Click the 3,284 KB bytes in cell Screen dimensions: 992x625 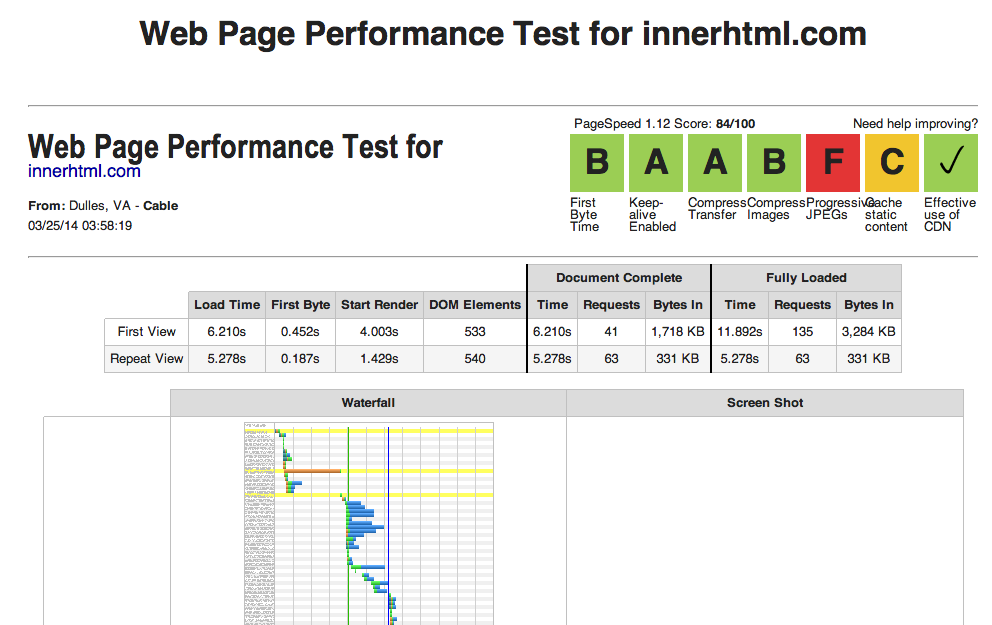click(869, 331)
